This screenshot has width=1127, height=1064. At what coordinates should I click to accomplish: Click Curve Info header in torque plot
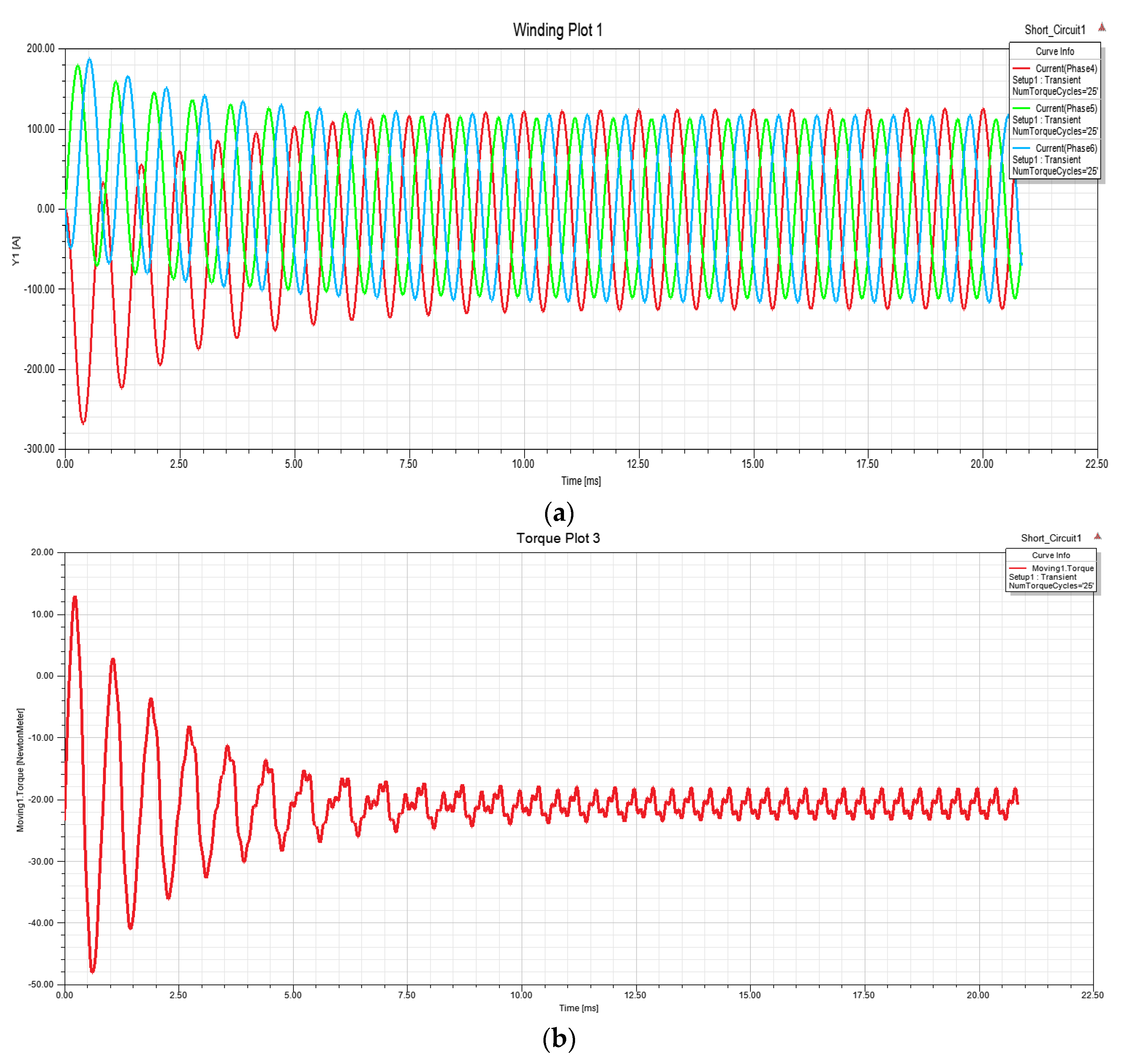coord(1050,555)
